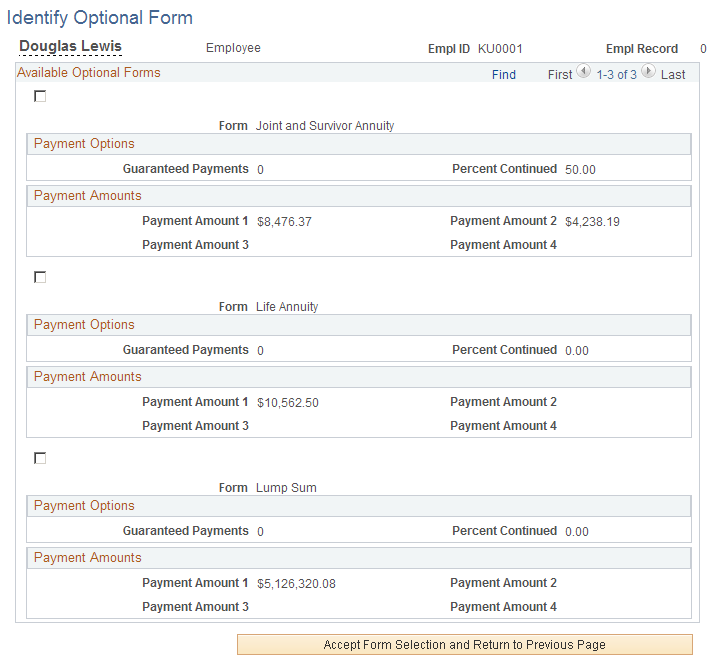Screen dimensions: 714x662
Task: Click the $10,562.50 payment amount
Action: tap(288, 403)
